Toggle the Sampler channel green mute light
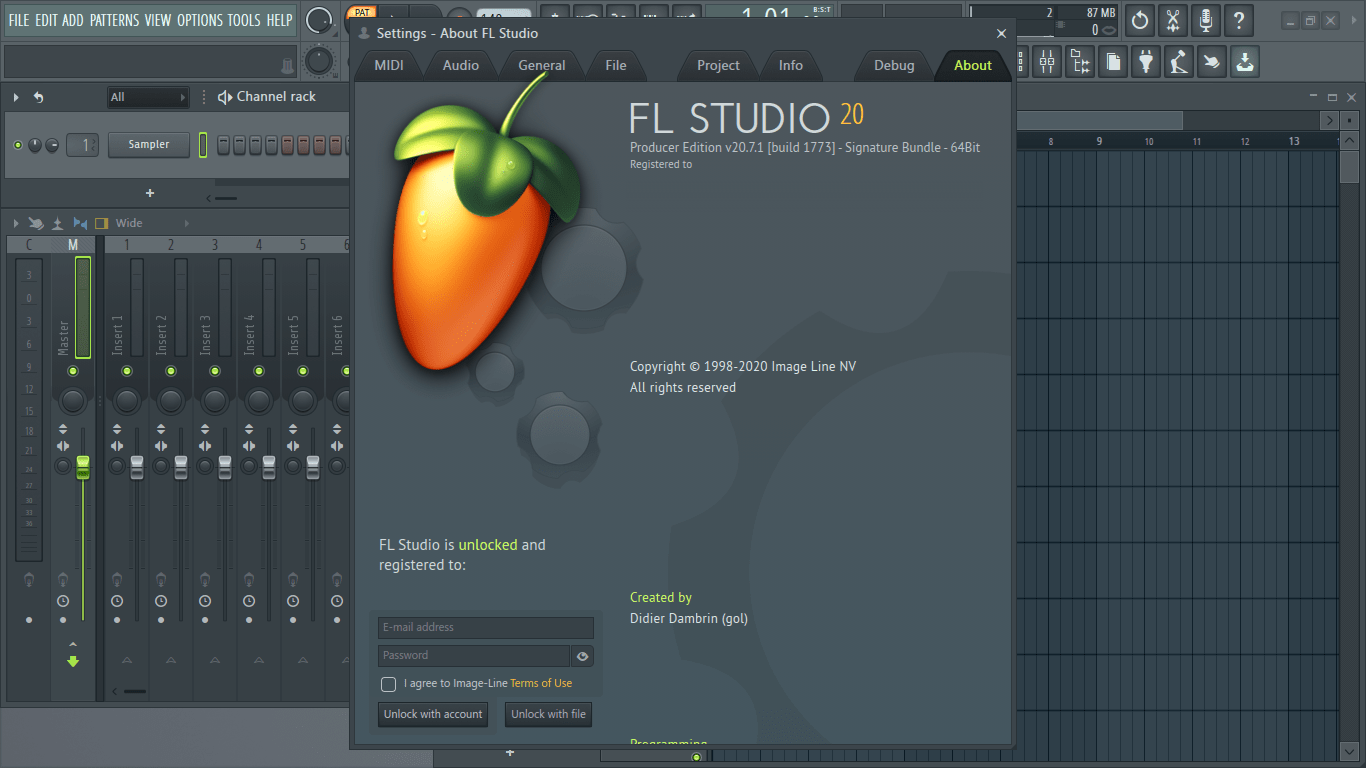1366x768 pixels. pos(18,145)
